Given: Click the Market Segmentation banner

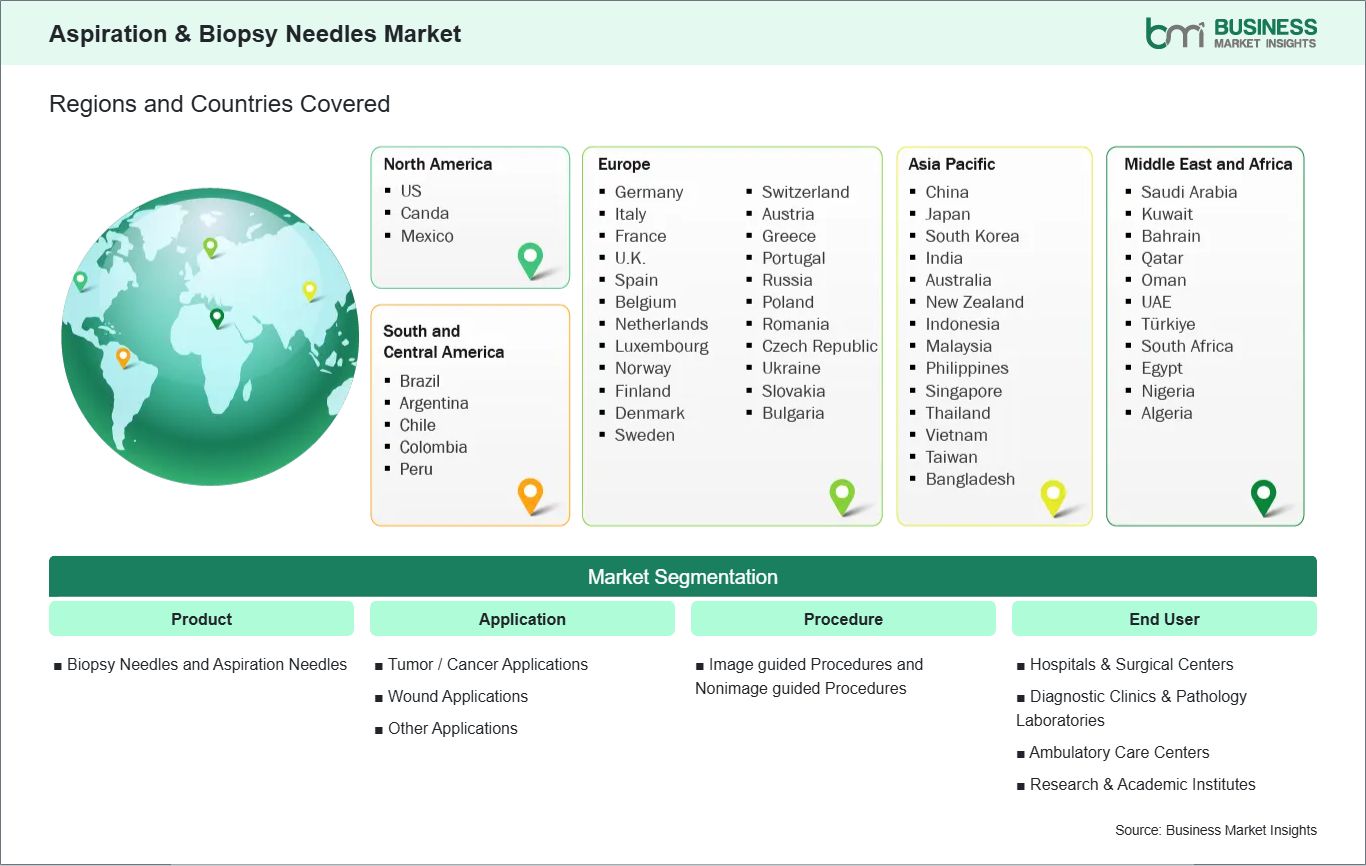Looking at the screenshot, I should (x=682, y=577).
